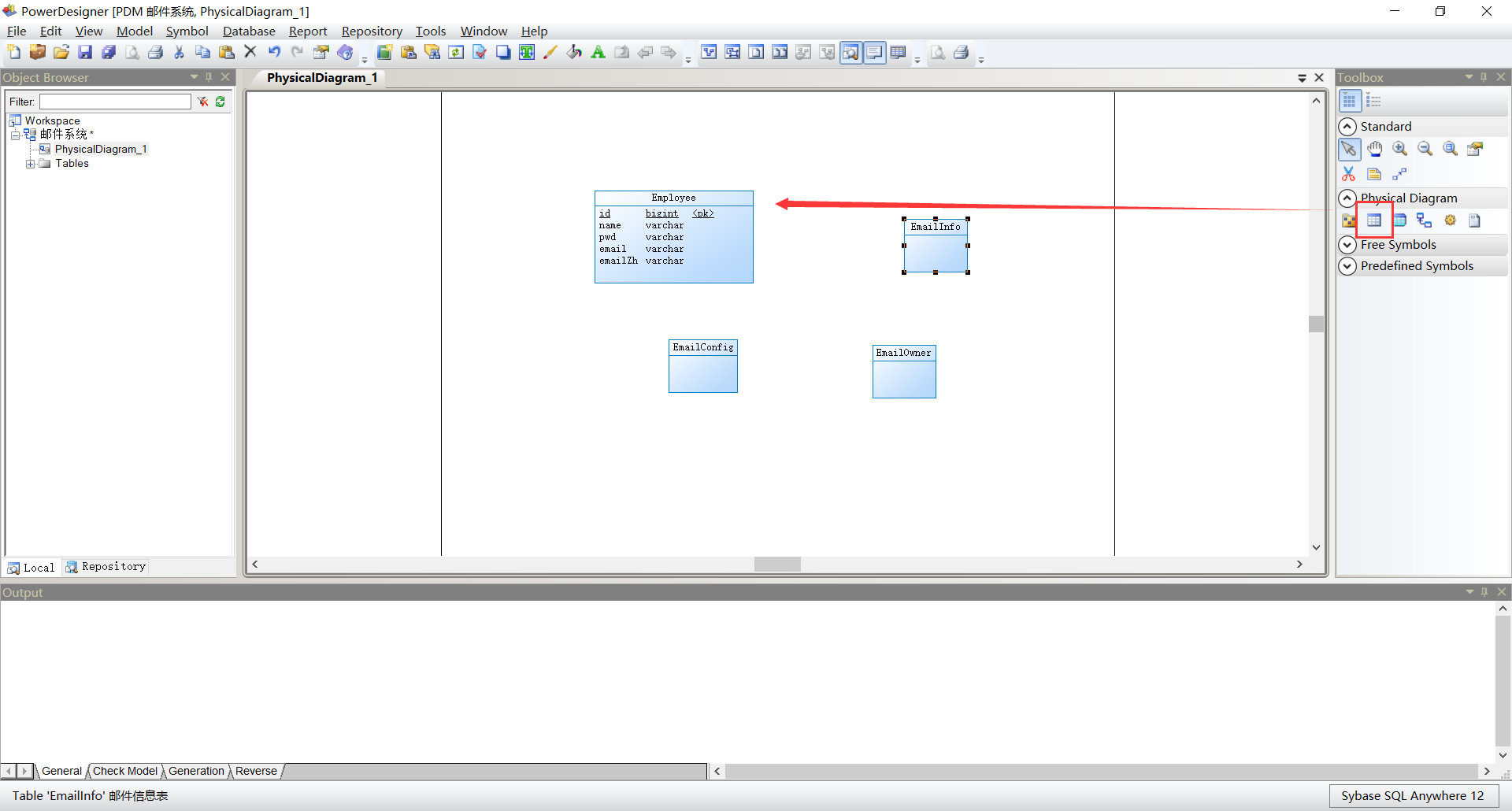
Task: Click the Cut scissors in main toolbar
Action: click(180, 53)
